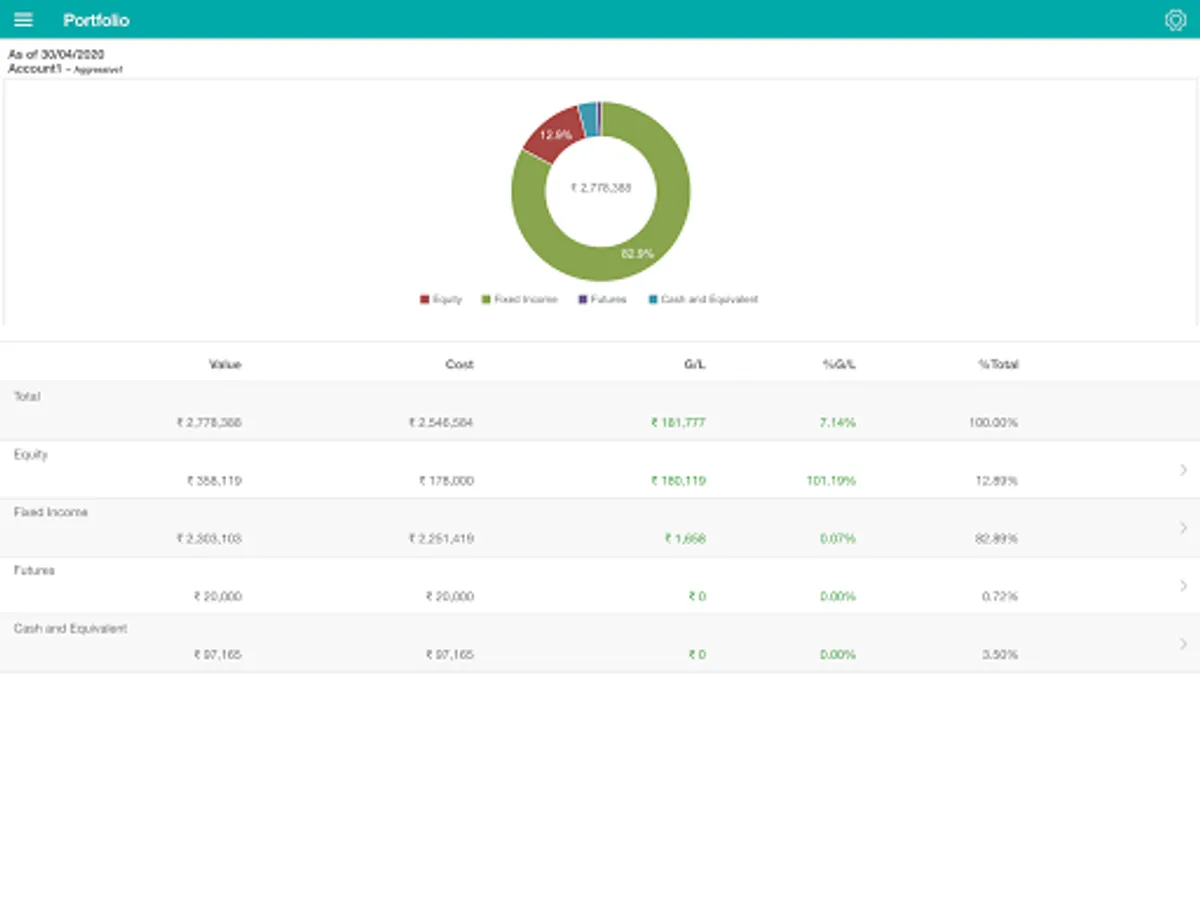The height and width of the screenshot is (900, 1200).
Task: Select the Cash and Equivalent row label
Action: tap(70, 628)
